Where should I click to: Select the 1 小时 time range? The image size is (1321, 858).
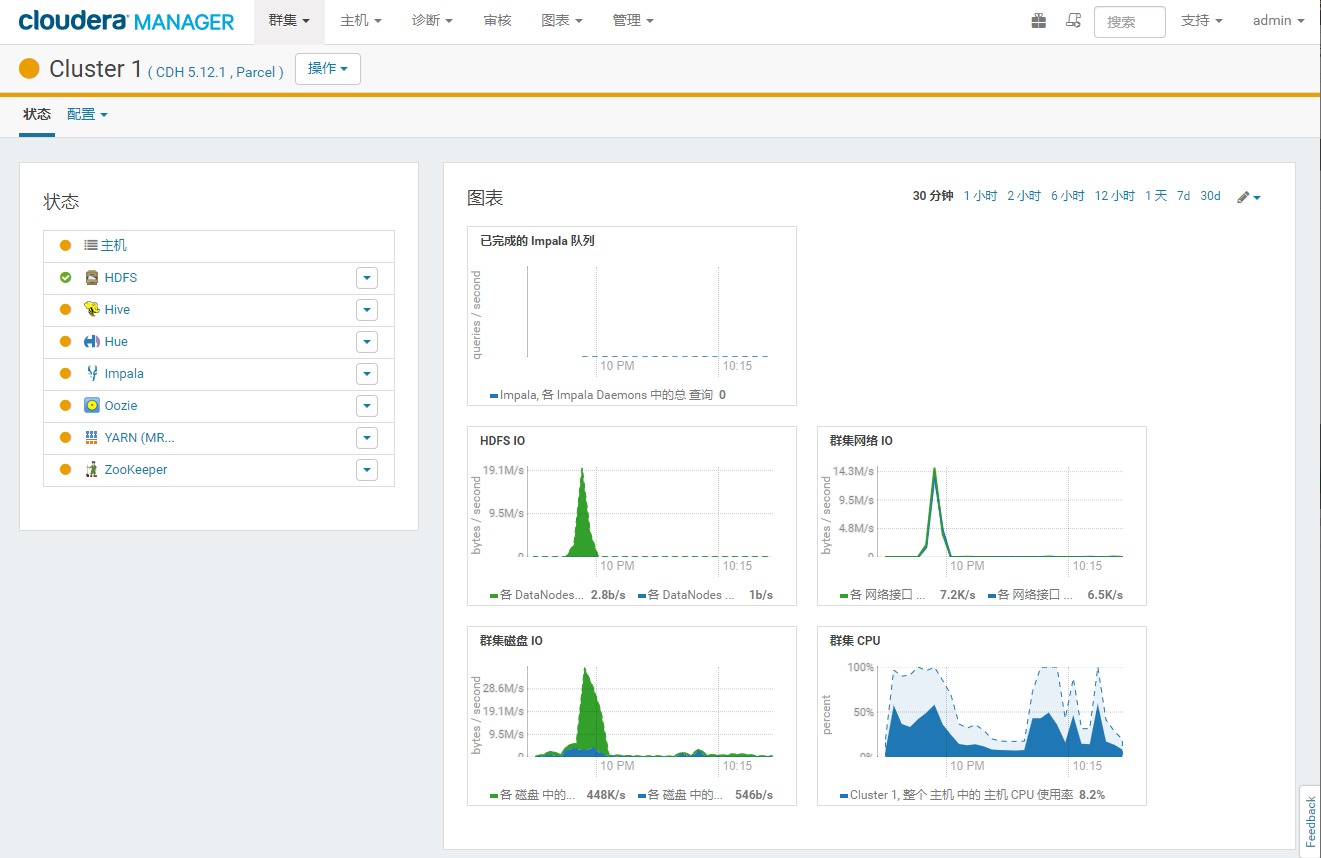click(980, 196)
